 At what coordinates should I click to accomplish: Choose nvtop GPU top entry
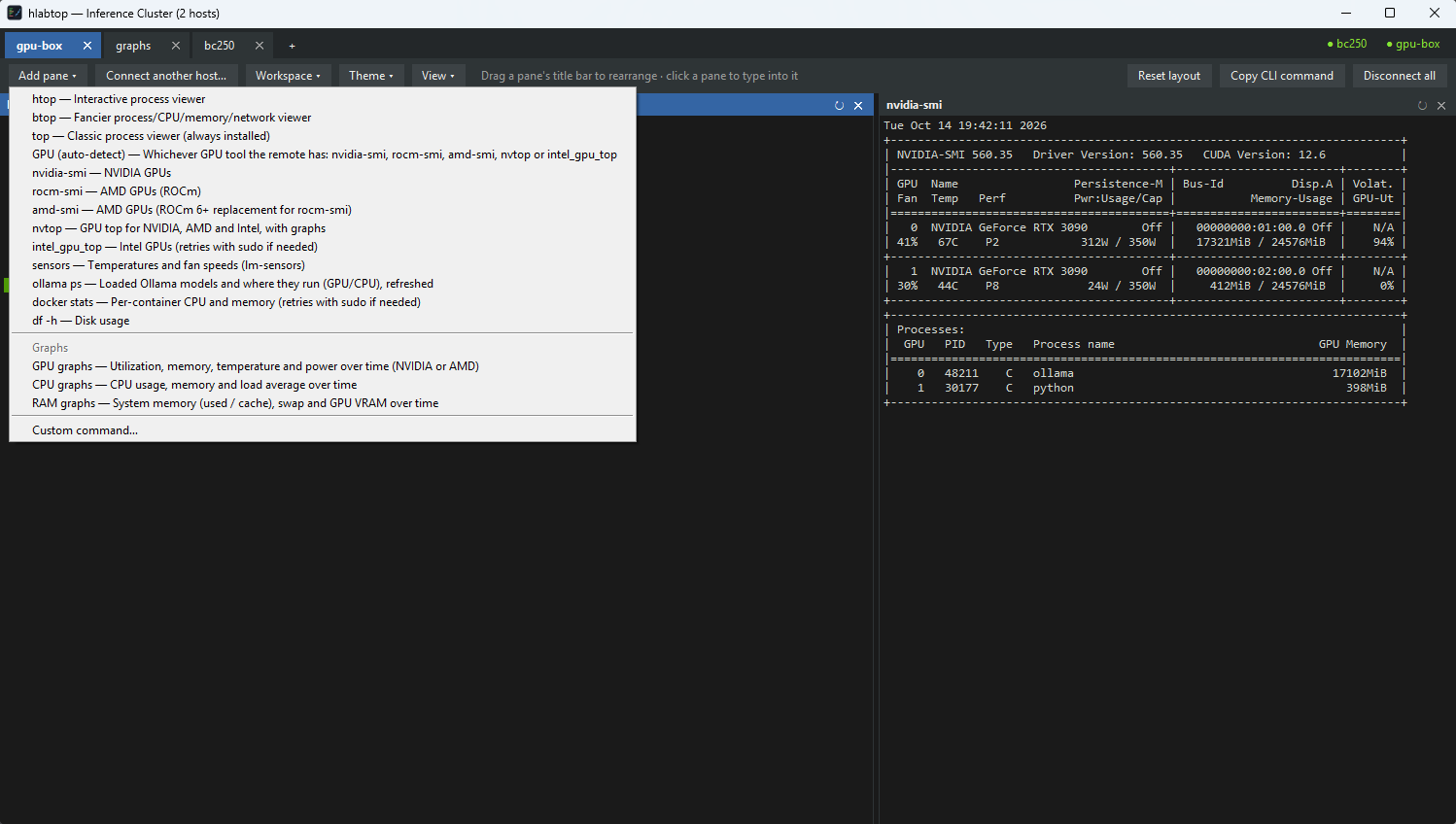pos(323,228)
